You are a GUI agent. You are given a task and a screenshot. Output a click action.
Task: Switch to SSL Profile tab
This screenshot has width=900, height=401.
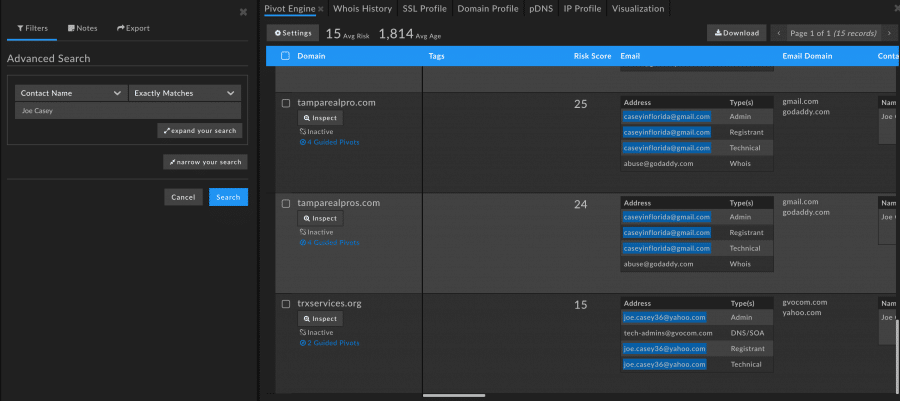coord(425,9)
